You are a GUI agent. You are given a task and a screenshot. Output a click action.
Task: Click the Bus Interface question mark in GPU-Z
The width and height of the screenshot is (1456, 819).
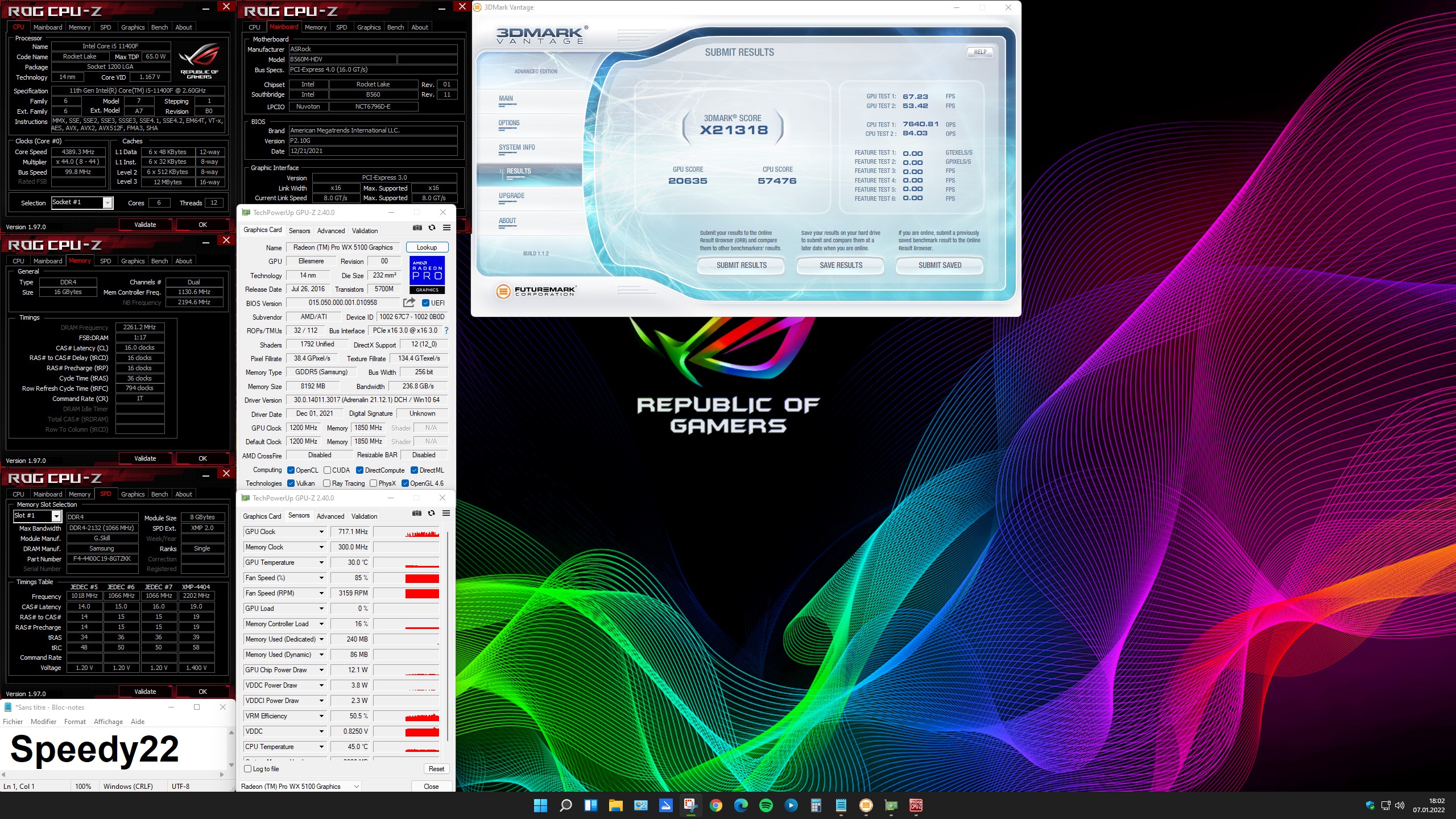(x=446, y=330)
